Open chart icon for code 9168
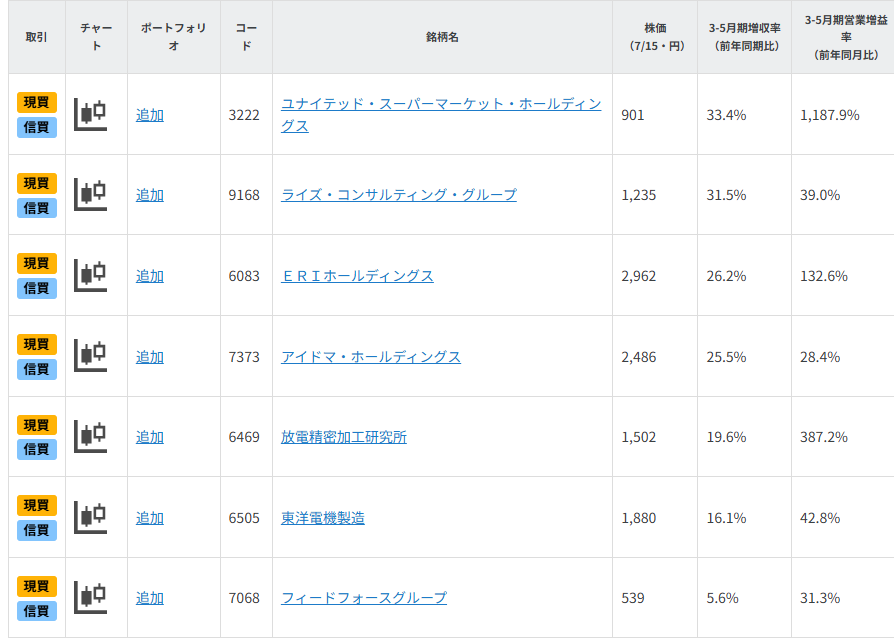The width and height of the screenshot is (894, 638). (x=91, y=194)
